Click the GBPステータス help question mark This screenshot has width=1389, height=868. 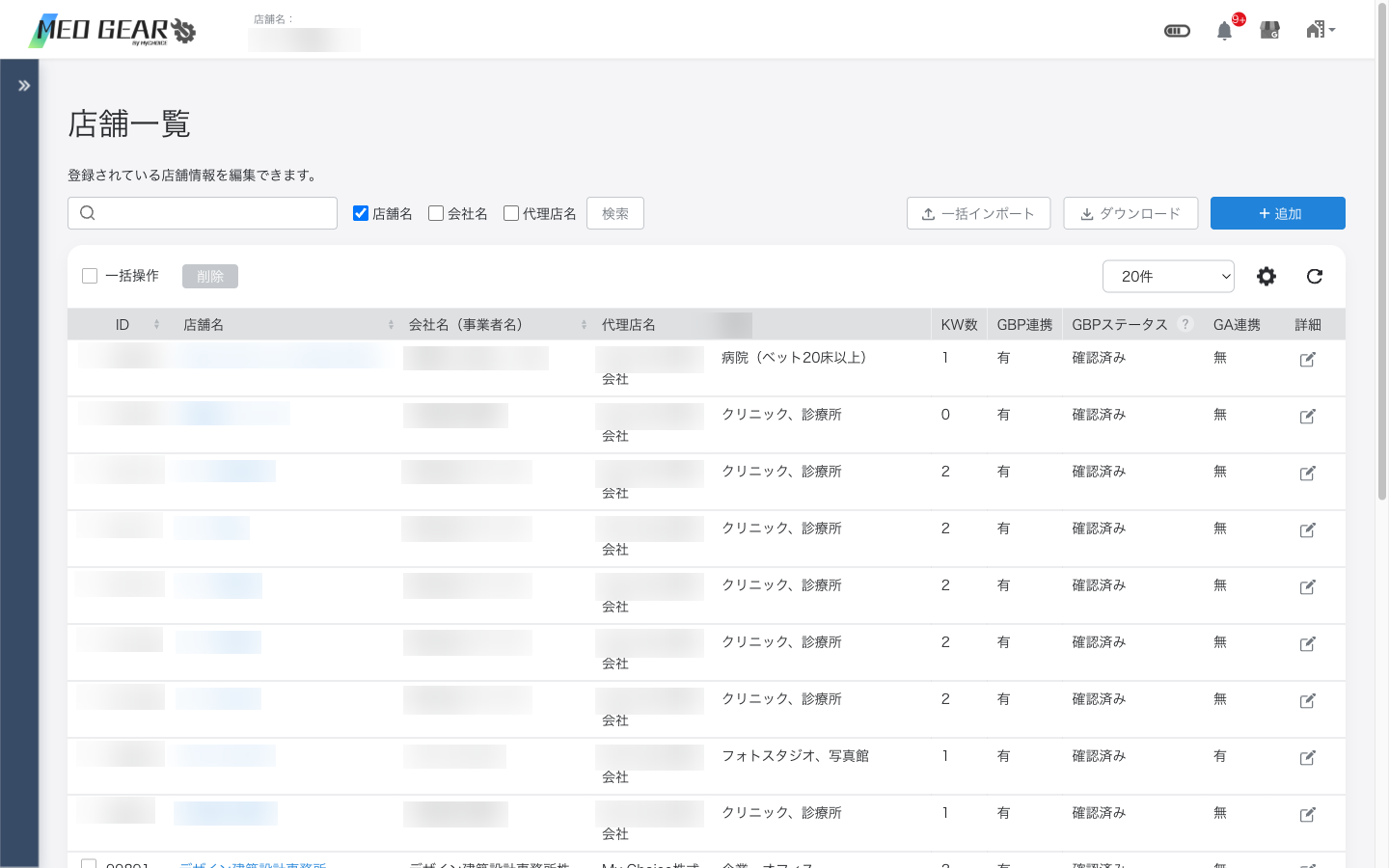pyautogui.click(x=1185, y=324)
